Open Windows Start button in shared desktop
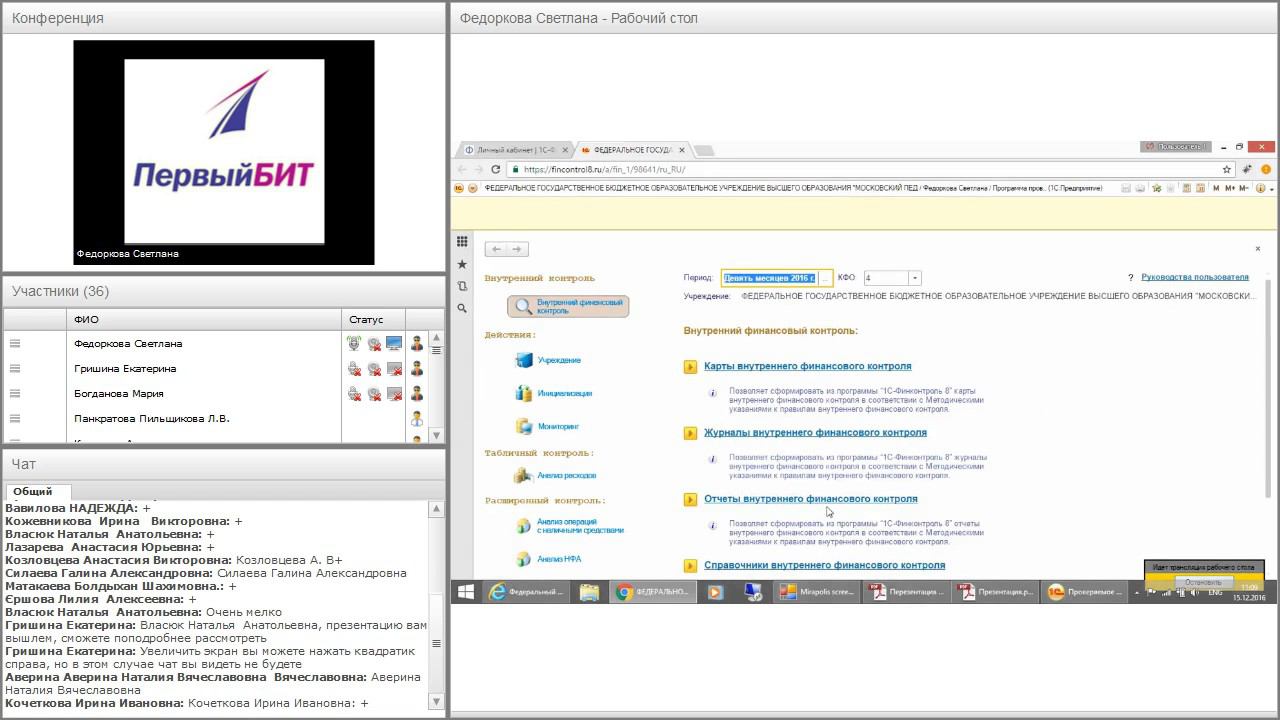Image resolution: width=1280 pixels, height=720 pixels. click(466, 592)
